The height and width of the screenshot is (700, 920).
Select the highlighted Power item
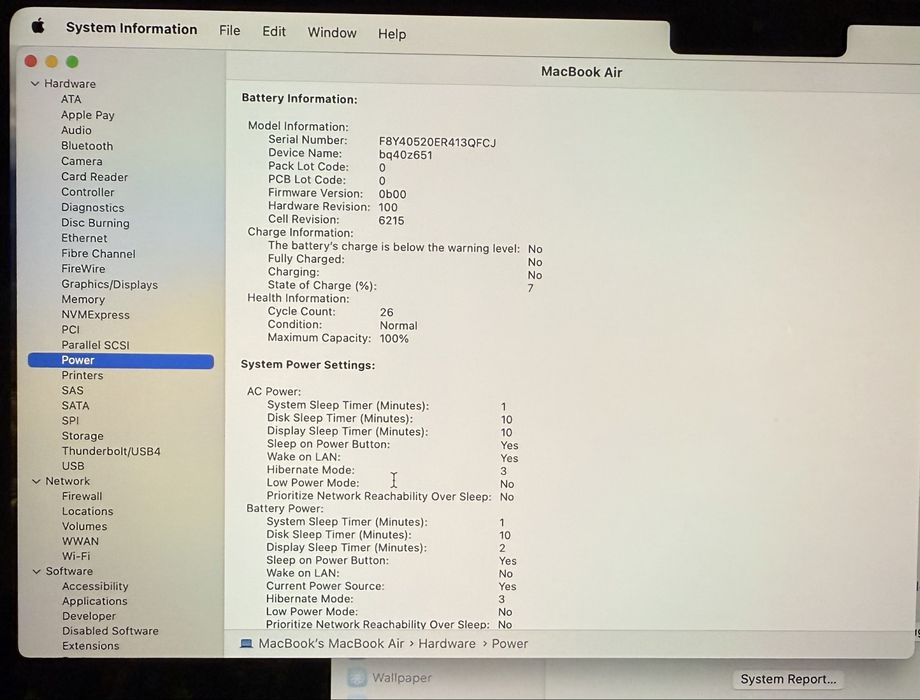[121, 360]
